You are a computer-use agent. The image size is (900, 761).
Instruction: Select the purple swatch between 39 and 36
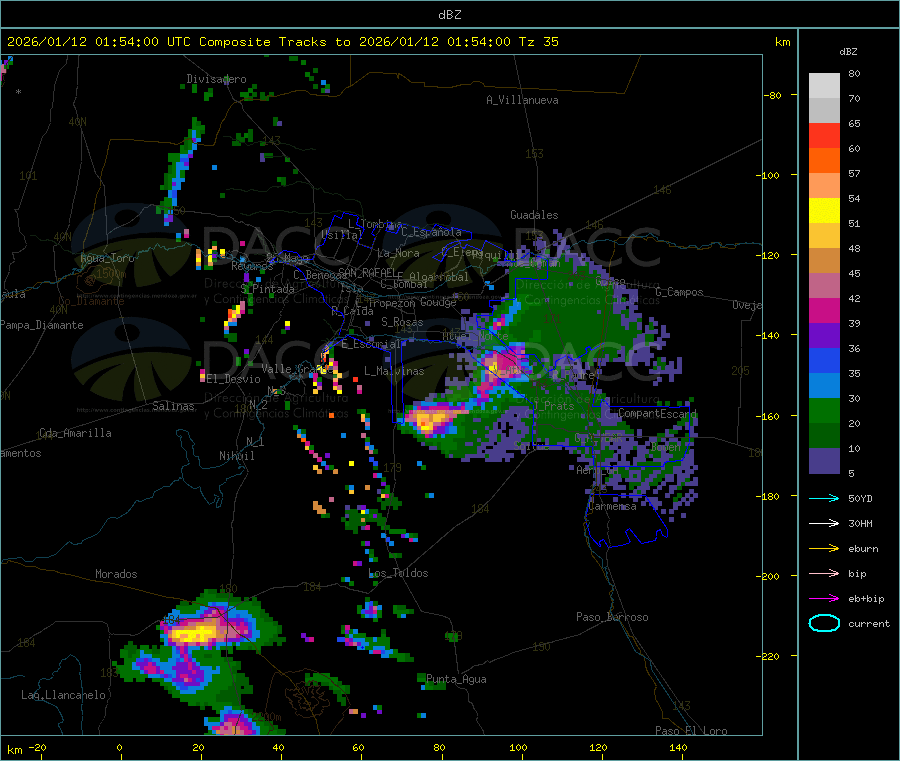click(824, 336)
